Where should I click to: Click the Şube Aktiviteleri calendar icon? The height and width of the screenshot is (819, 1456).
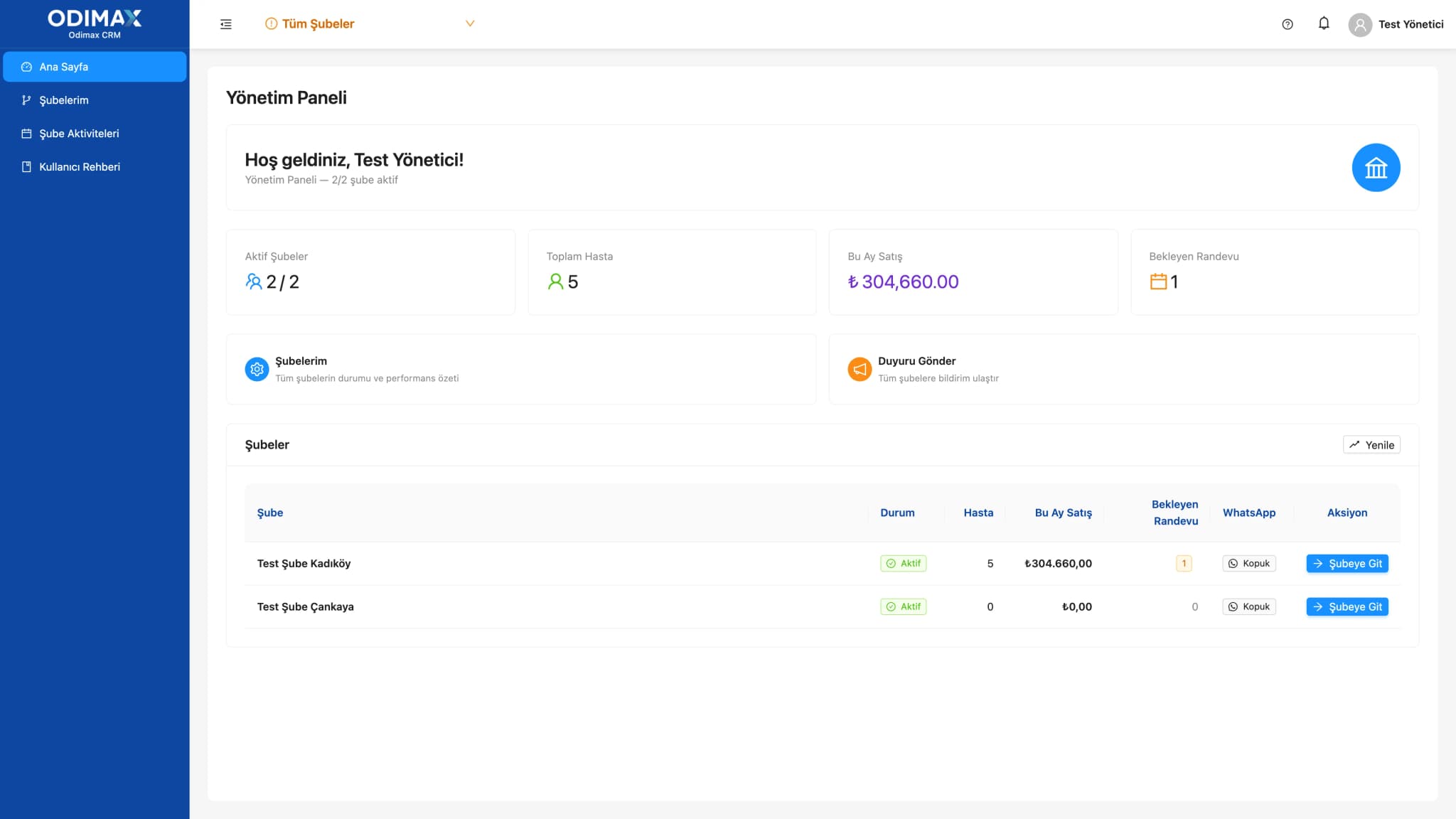pyautogui.click(x=26, y=134)
